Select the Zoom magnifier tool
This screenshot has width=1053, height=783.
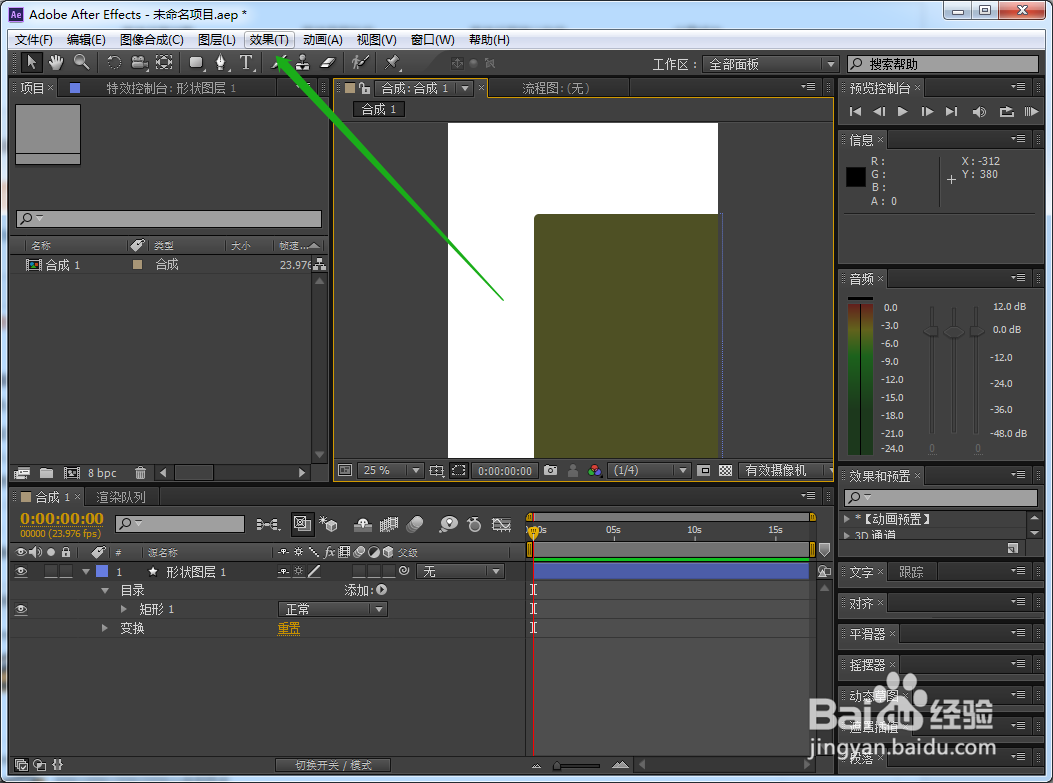pos(81,63)
